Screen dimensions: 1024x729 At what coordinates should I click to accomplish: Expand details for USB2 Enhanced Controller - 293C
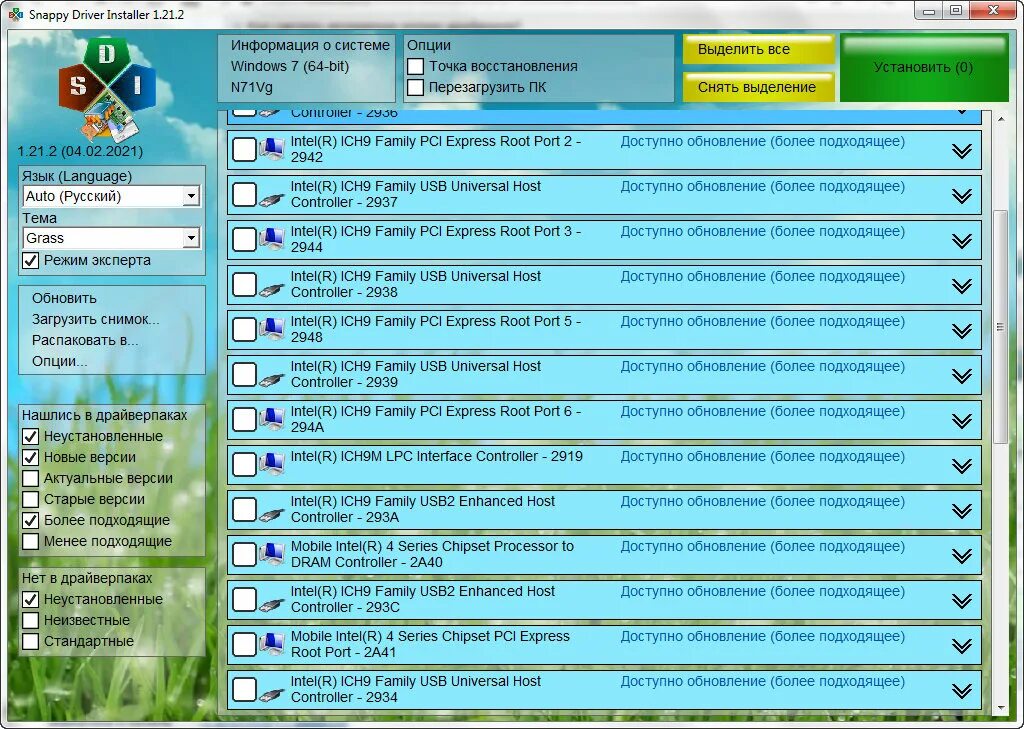coord(961,601)
